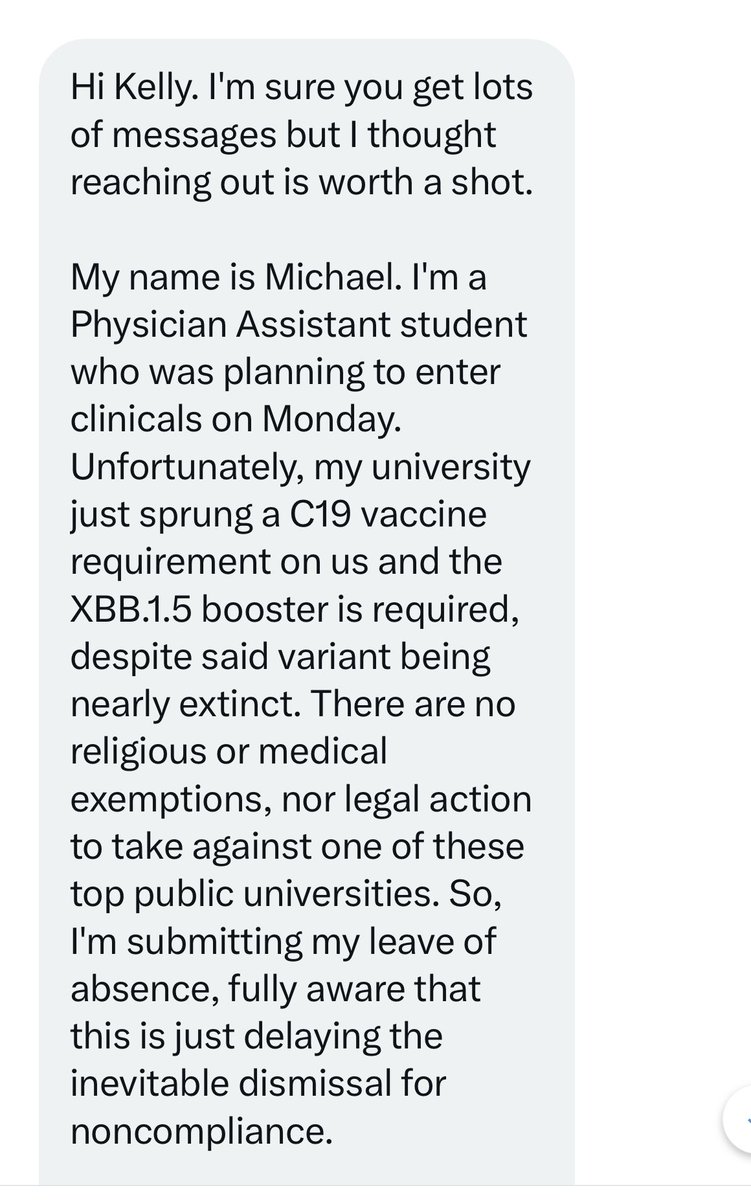Click the "exemptions, nor legal action" line
This screenshot has width=751, height=1200.
(302, 798)
